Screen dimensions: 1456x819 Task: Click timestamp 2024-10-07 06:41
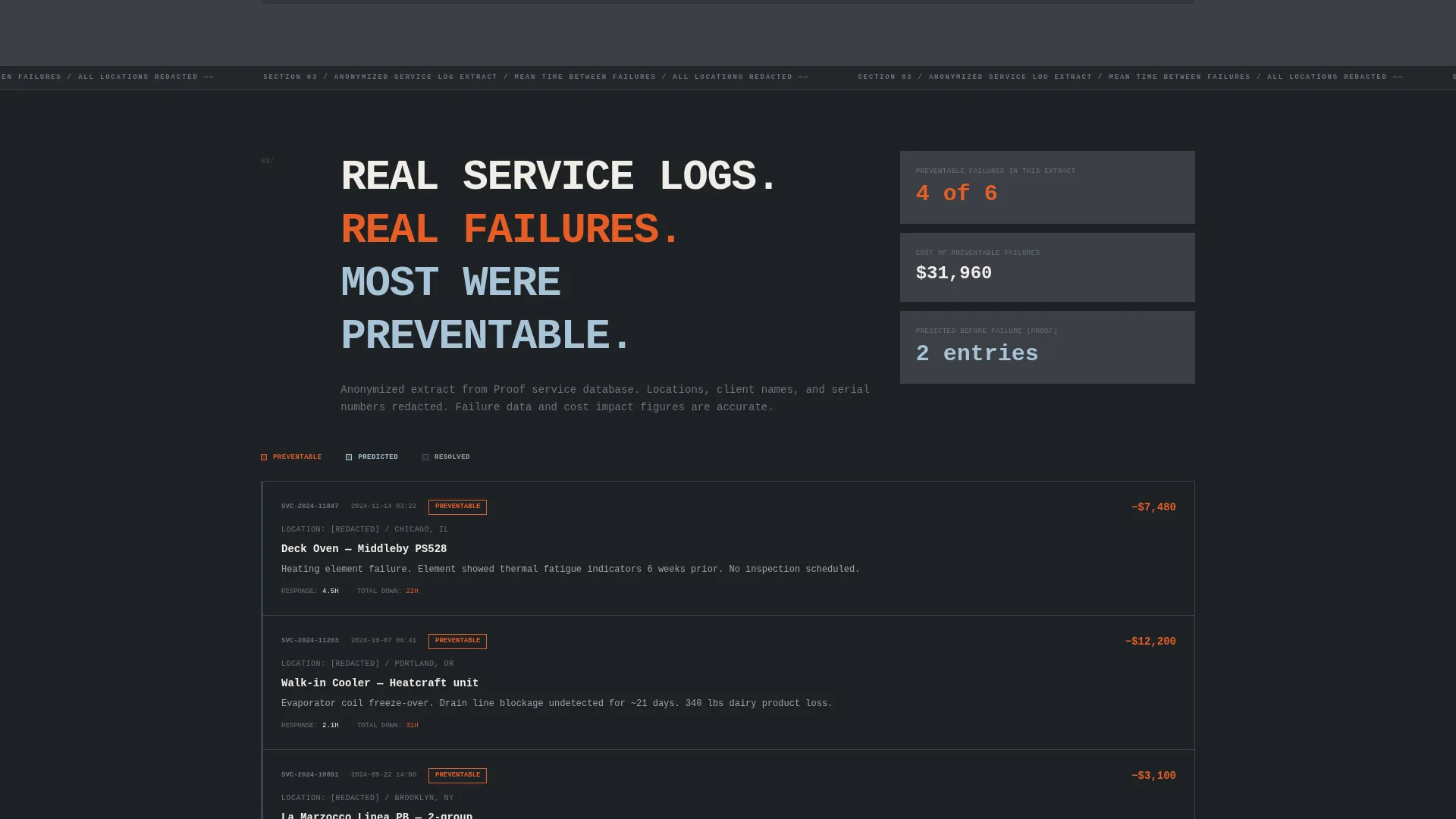point(384,641)
